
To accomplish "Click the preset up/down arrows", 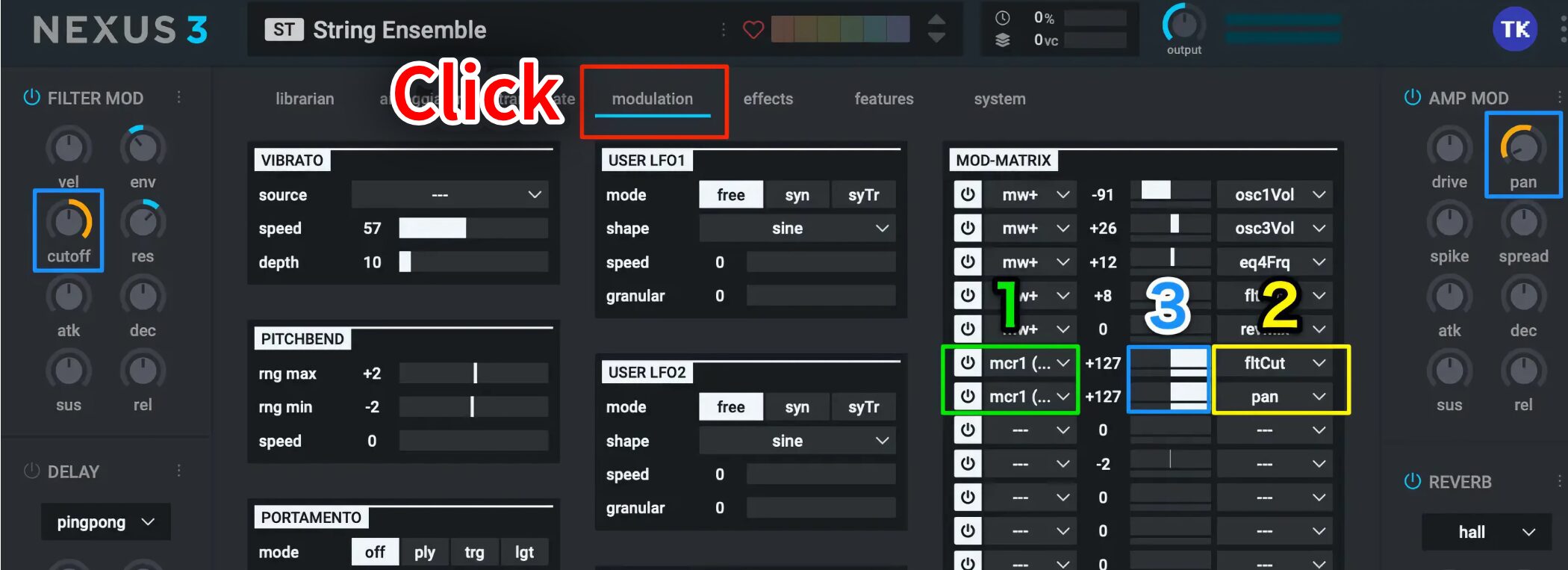I will pyautogui.click(x=936, y=29).
